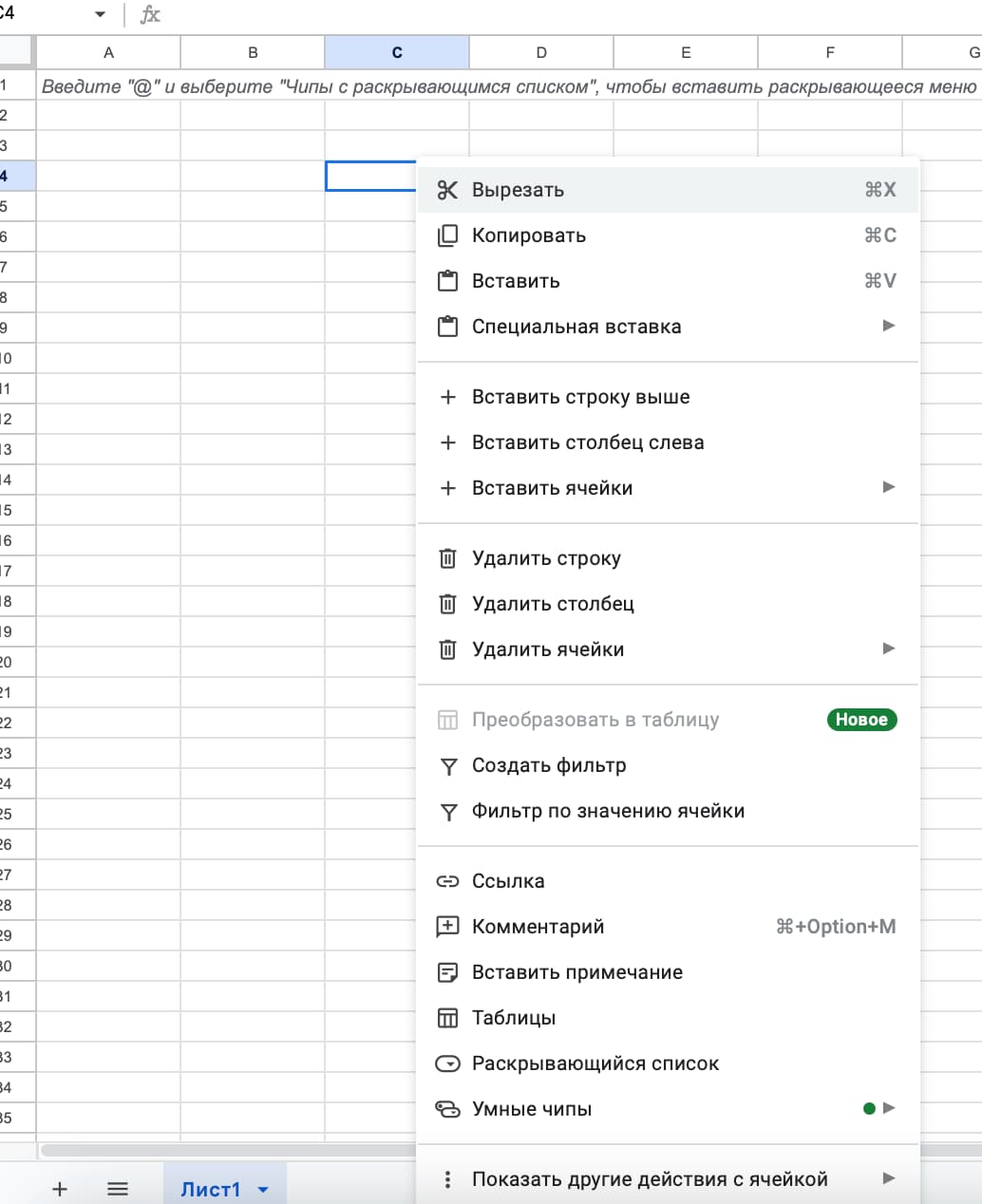
Task: Click the scissors icon next to Вырезать
Action: [447, 190]
